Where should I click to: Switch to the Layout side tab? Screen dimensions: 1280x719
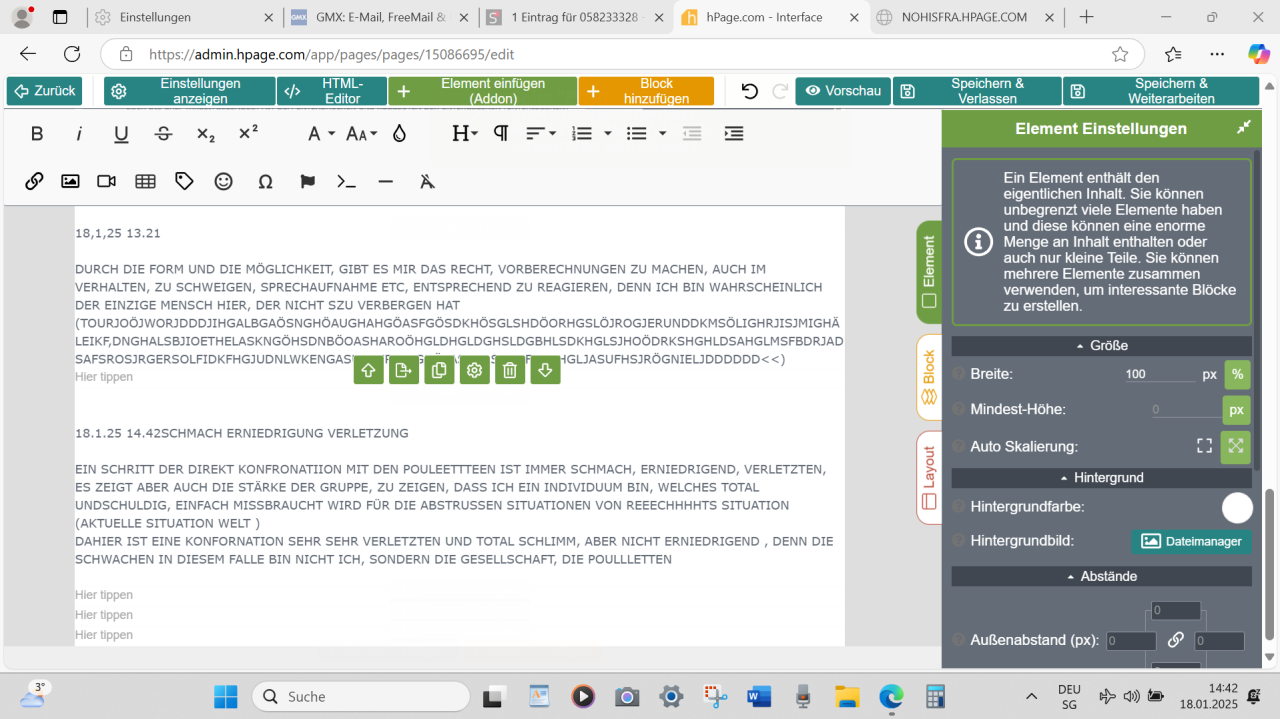pyautogui.click(x=929, y=478)
